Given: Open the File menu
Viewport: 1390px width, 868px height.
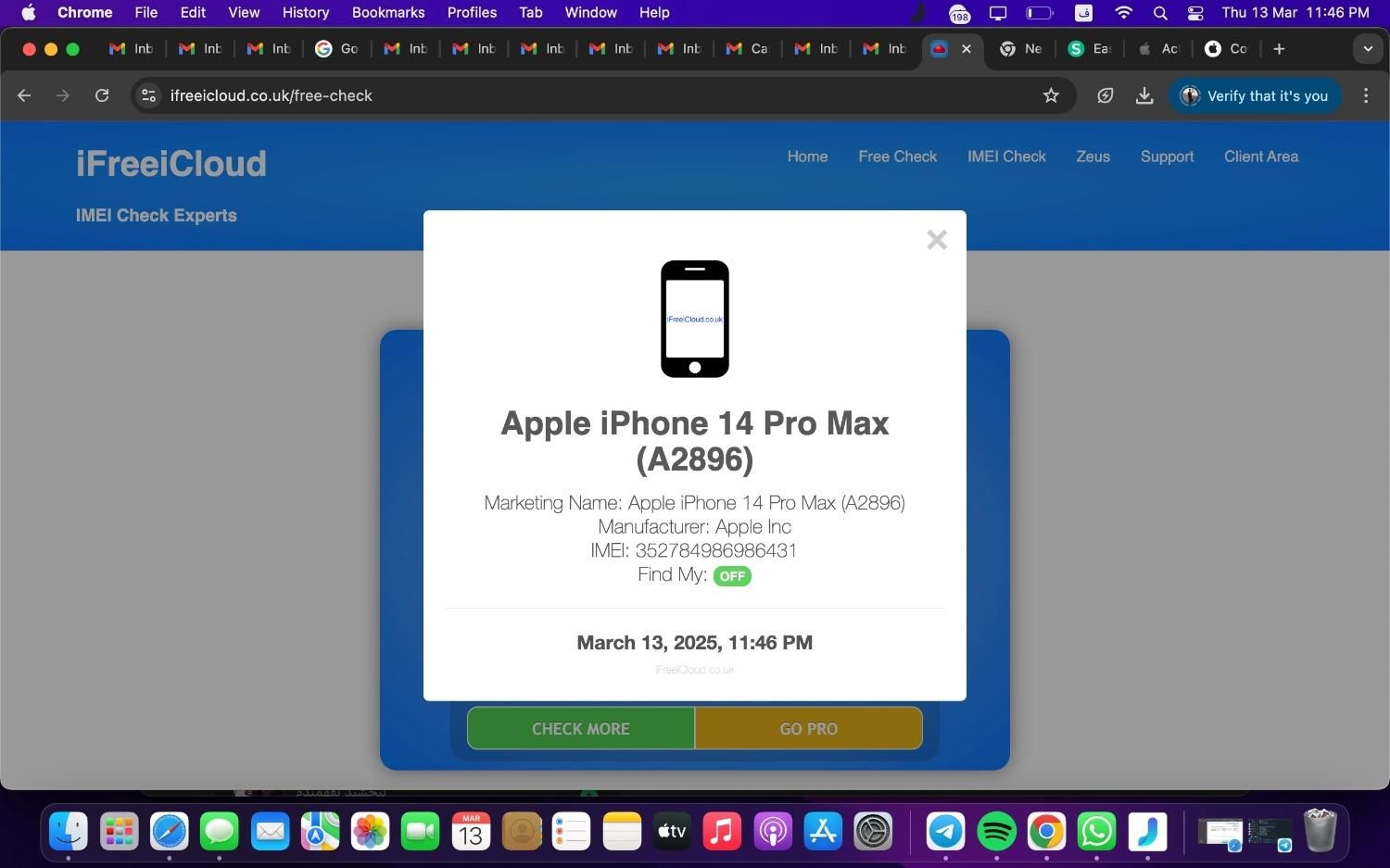Looking at the screenshot, I should tap(145, 13).
